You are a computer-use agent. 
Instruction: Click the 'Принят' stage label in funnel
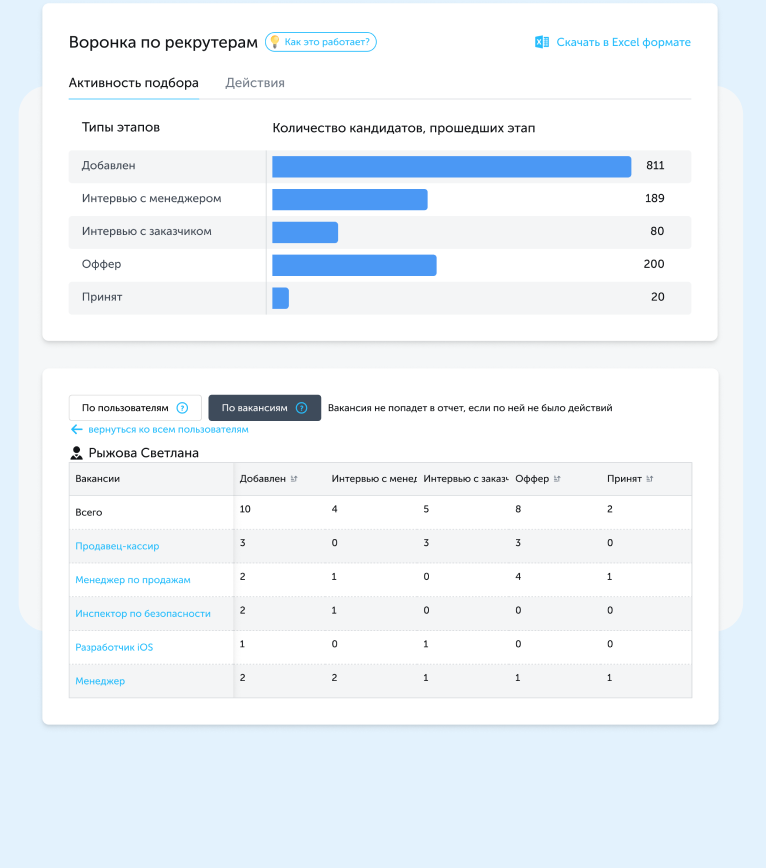click(102, 297)
